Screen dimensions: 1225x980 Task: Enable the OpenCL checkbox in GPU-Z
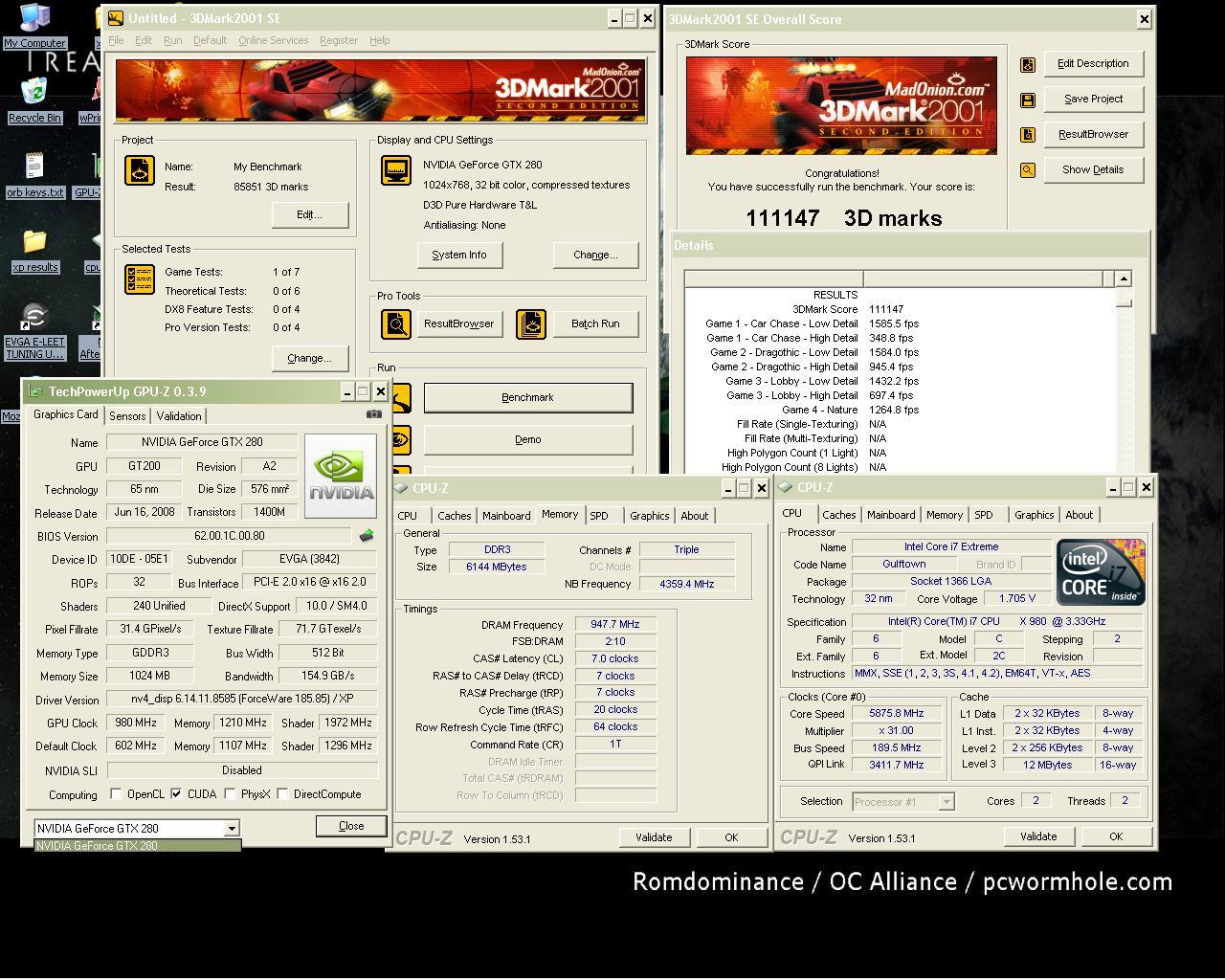[x=116, y=794]
